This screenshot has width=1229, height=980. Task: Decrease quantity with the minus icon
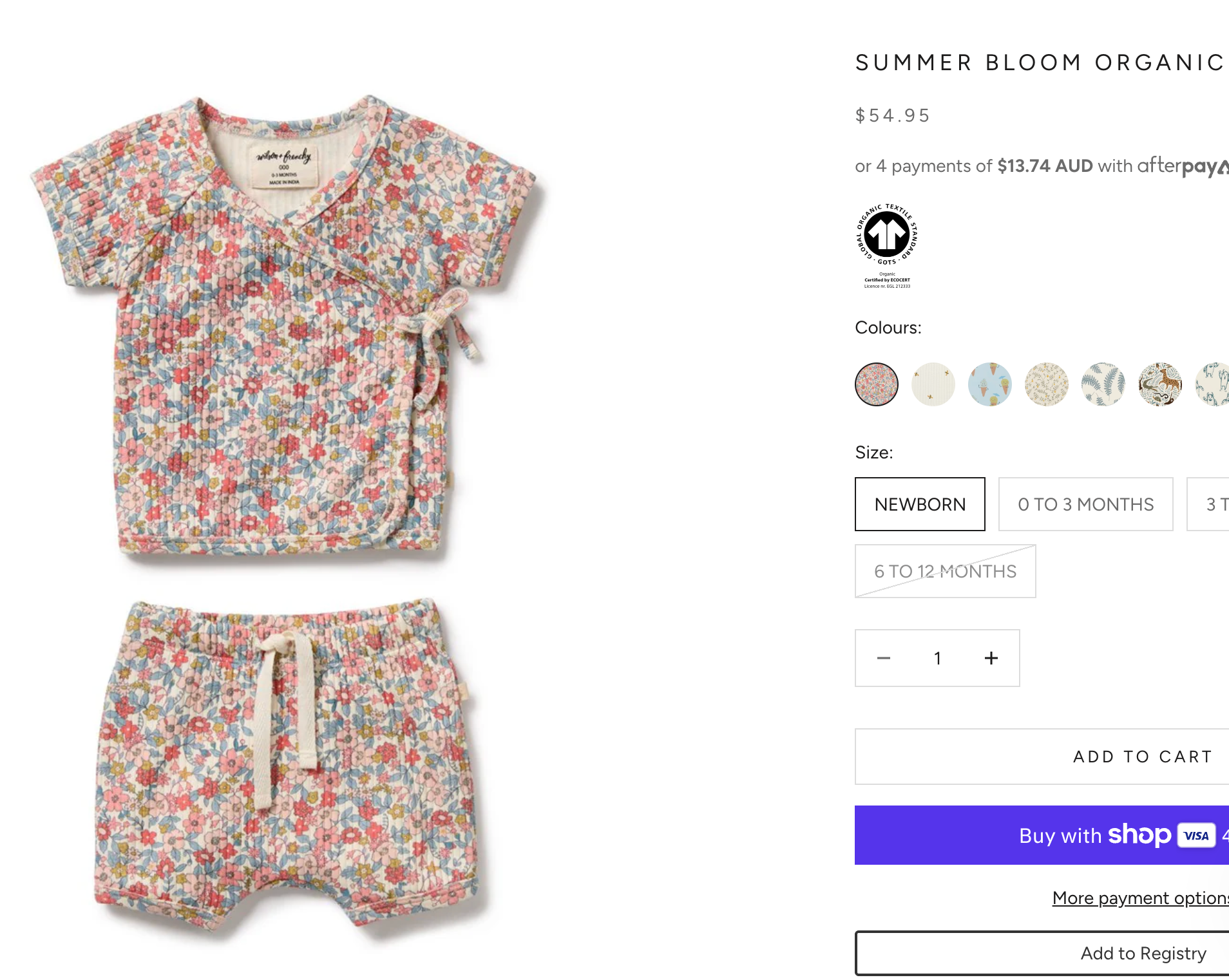coord(884,658)
